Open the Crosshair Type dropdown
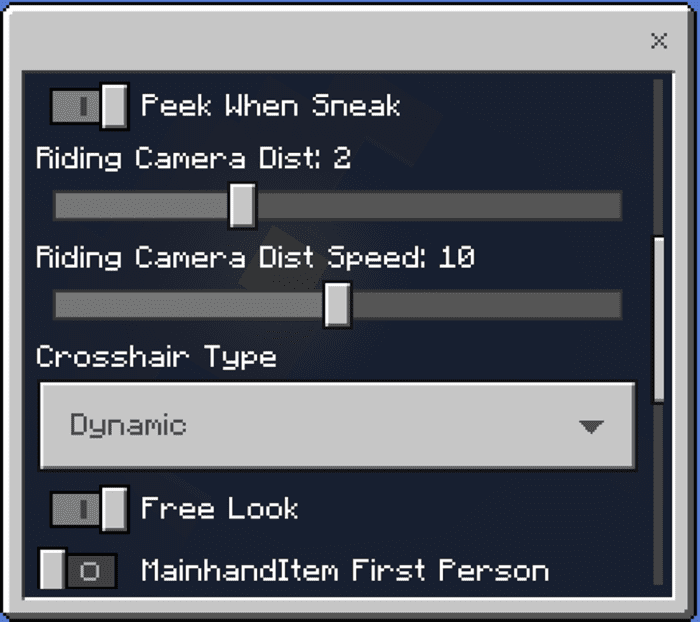This screenshot has width=700, height=622. pyautogui.click(x=338, y=425)
